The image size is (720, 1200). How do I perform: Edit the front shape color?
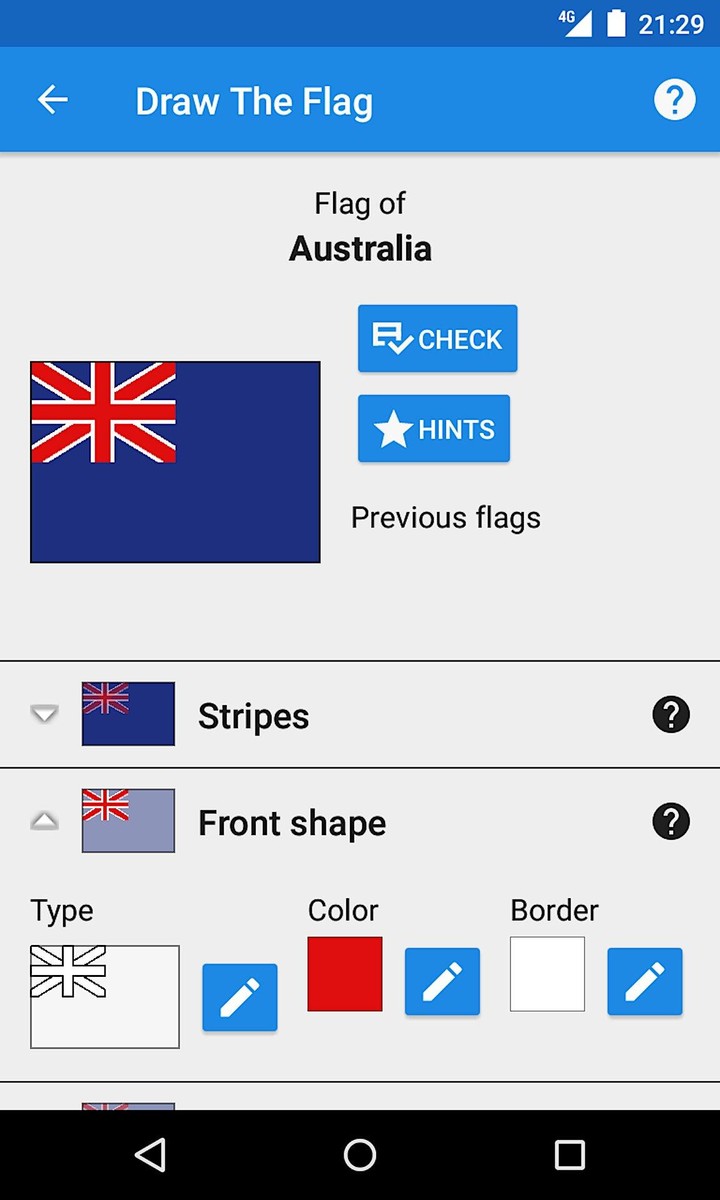[x=442, y=981]
